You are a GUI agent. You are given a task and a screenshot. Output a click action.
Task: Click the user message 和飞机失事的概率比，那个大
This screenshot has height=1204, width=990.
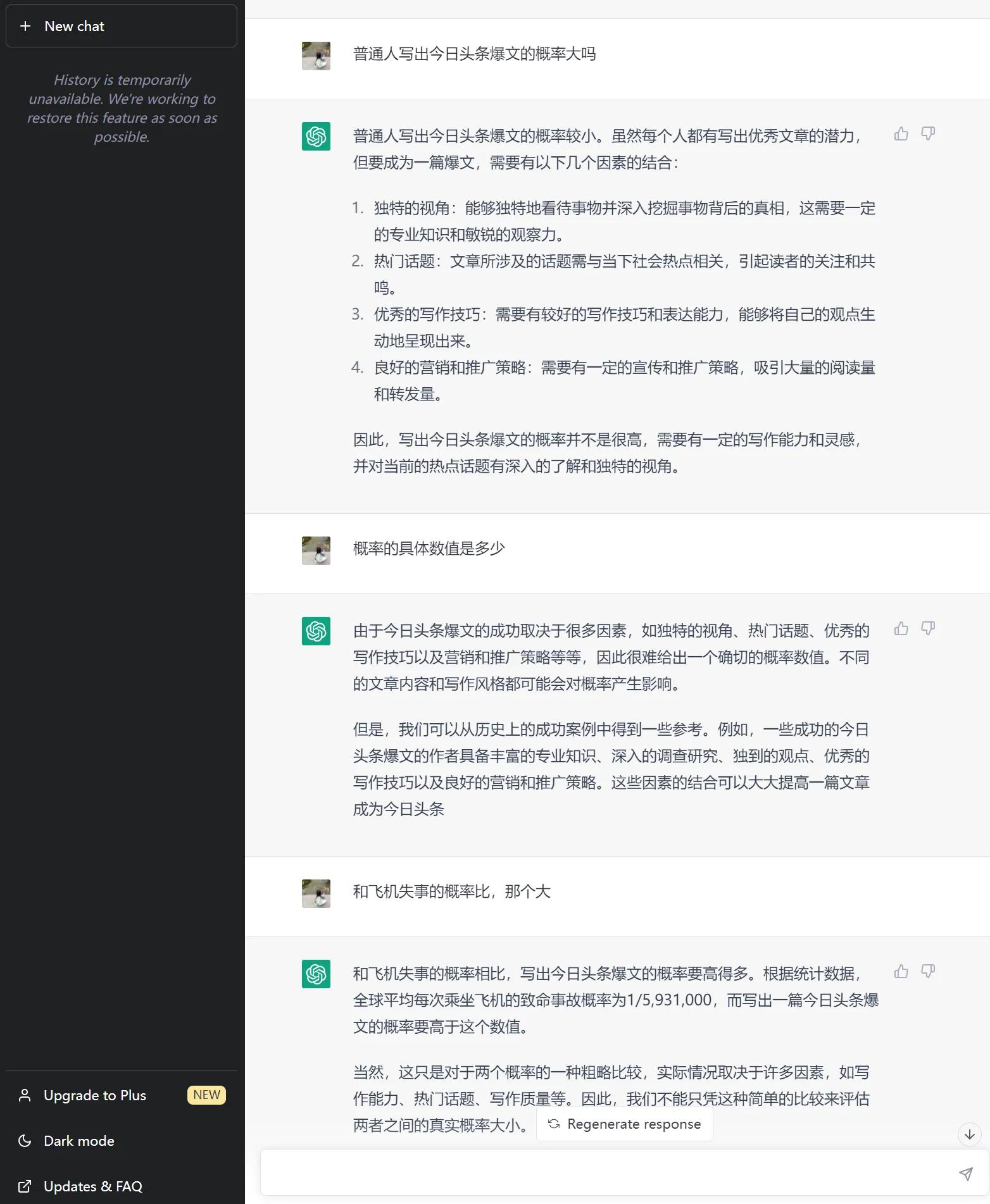(451, 891)
